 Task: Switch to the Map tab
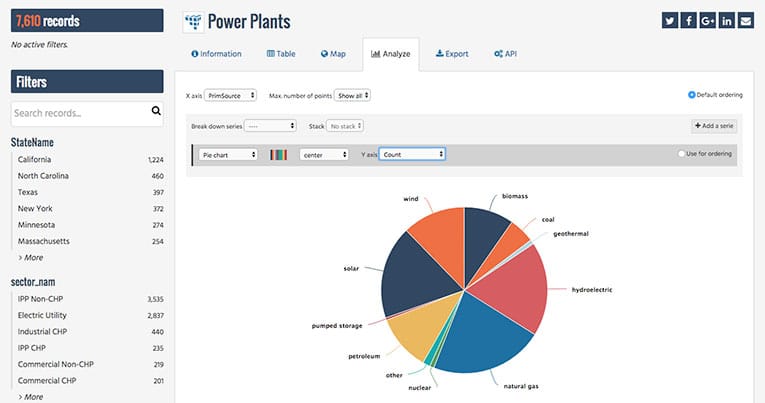[x=333, y=53]
